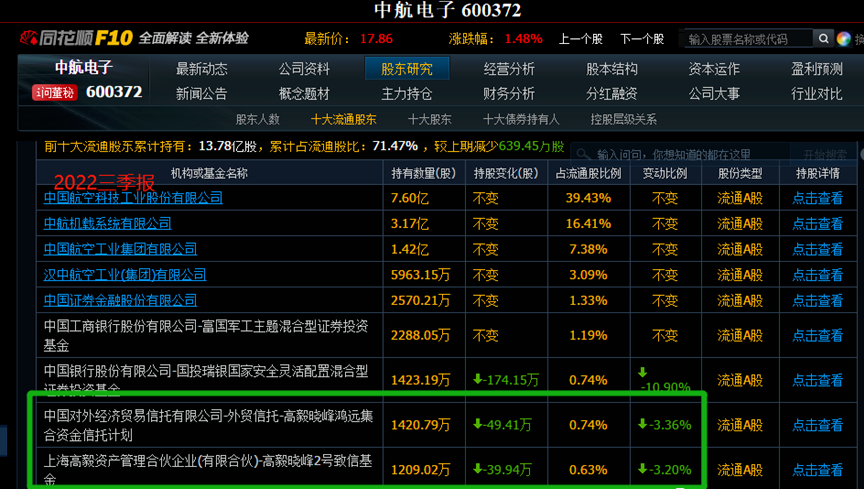
Task: Click 点击查看 for 高毅晓峰2号致信 row
Action: 818,470
